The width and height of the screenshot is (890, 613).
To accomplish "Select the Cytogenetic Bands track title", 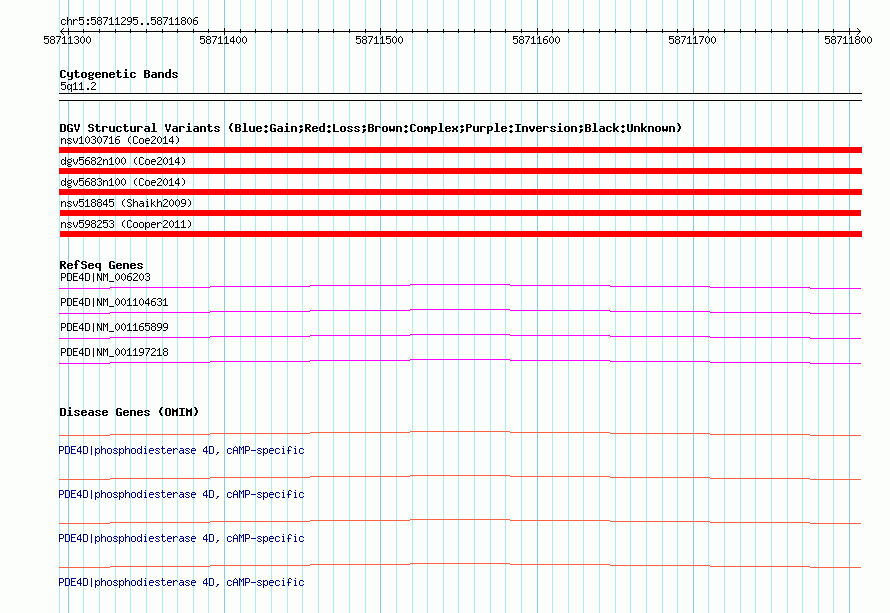I will pyautogui.click(x=119, y=74).
